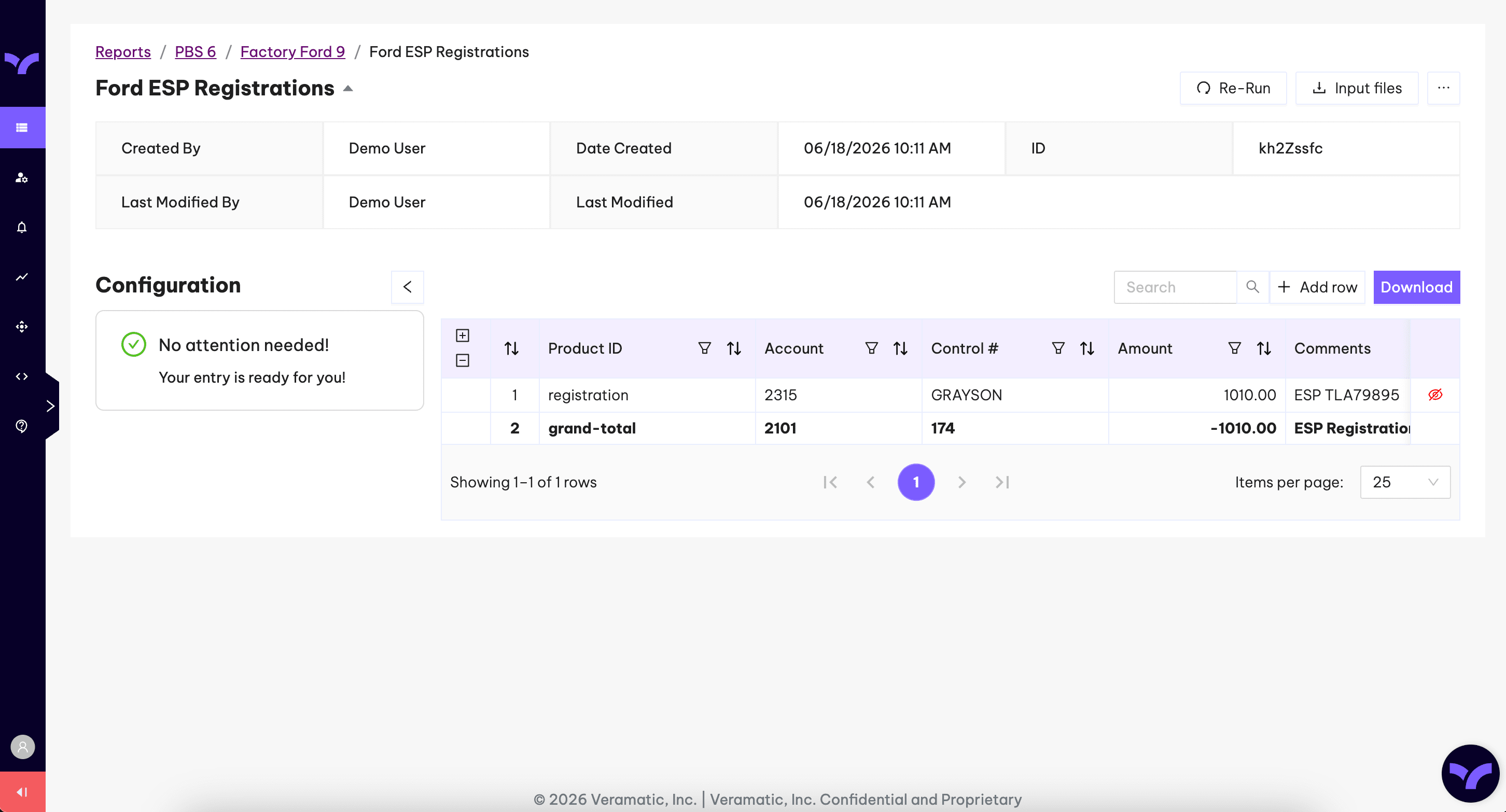Select amount cell -1010.00
This screenshot has height=812, width=1506.
(1197, 428)
